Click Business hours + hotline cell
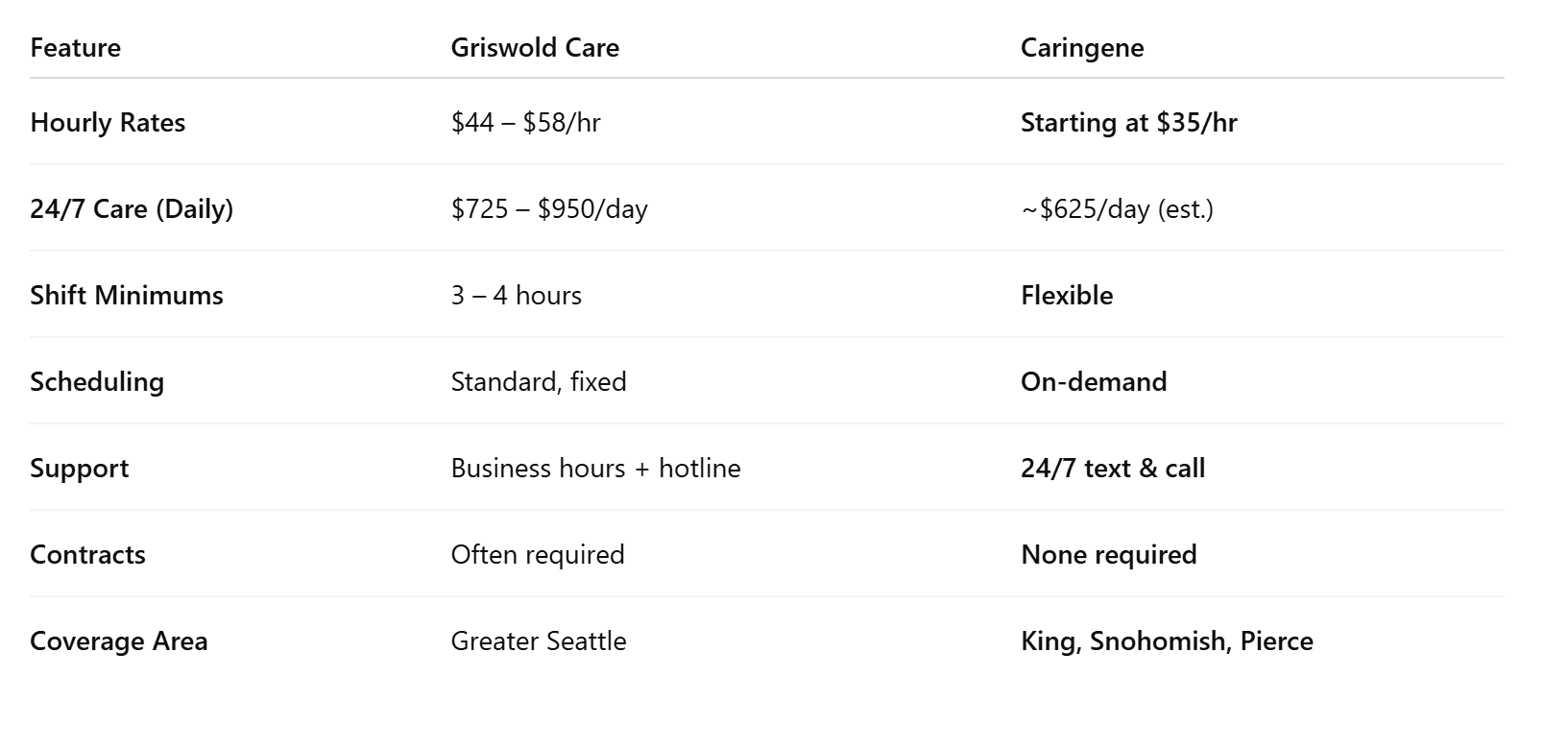This screenshot has height=749, width=1568. (x=595, y=469)
